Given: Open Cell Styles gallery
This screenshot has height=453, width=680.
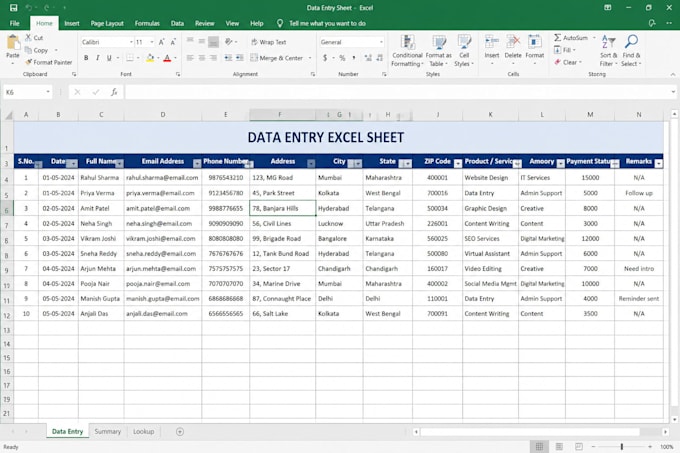Looking at the screenshot, I should [464, 51].
